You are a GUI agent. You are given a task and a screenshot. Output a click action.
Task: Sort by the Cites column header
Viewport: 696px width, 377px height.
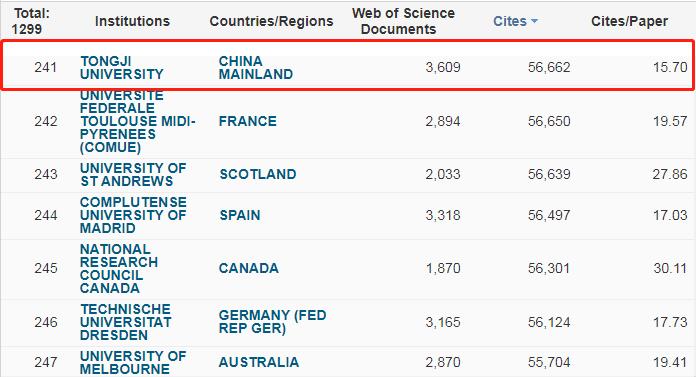[x=510, y=21]
